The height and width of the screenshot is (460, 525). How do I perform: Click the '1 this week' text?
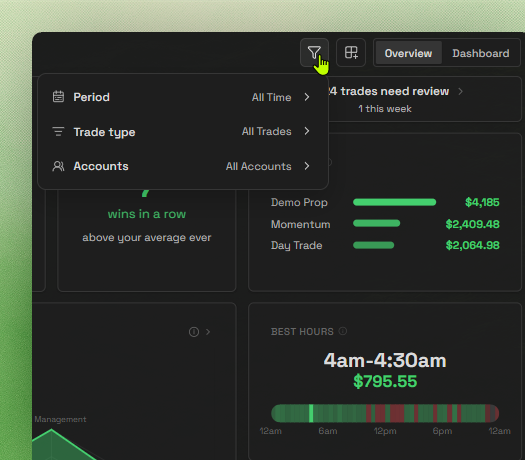click(385, 109)
